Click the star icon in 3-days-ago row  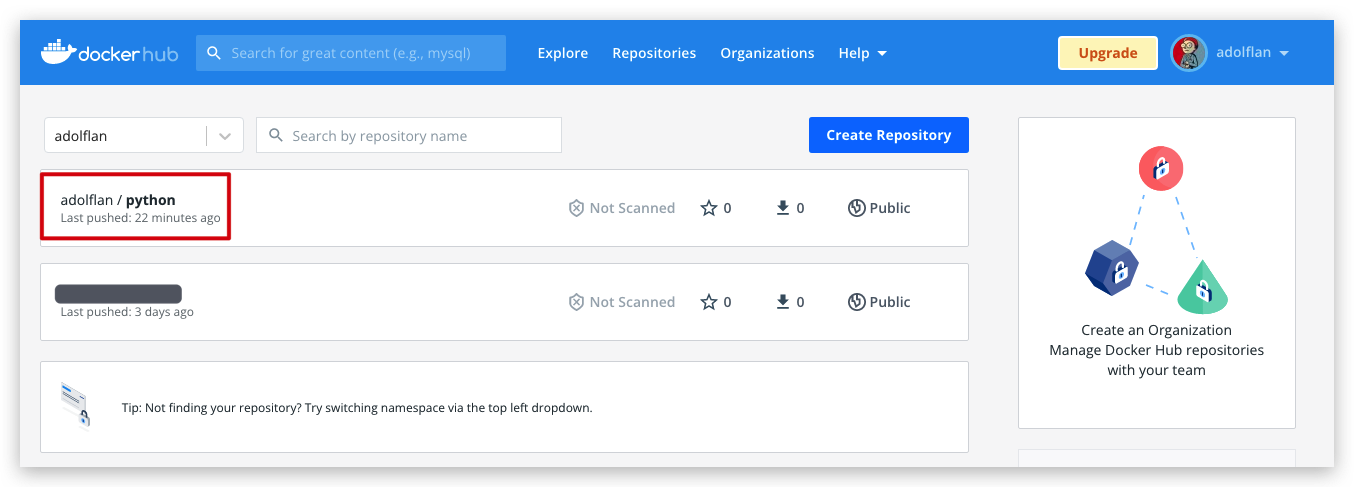coord(709,302)
